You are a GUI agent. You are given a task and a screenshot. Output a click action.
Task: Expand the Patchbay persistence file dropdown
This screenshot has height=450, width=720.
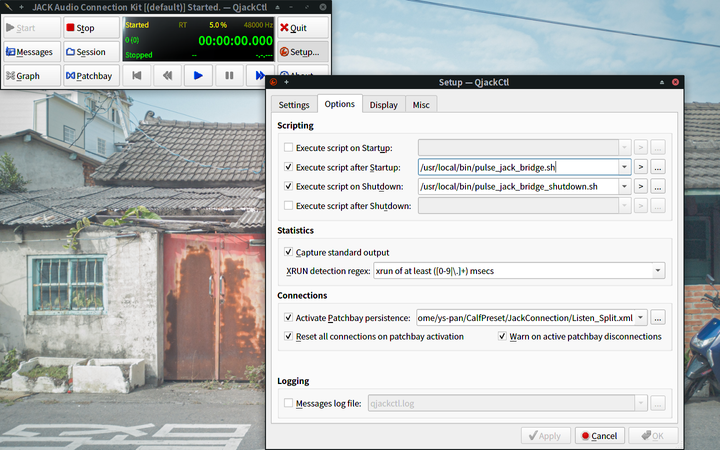point(641,318)
